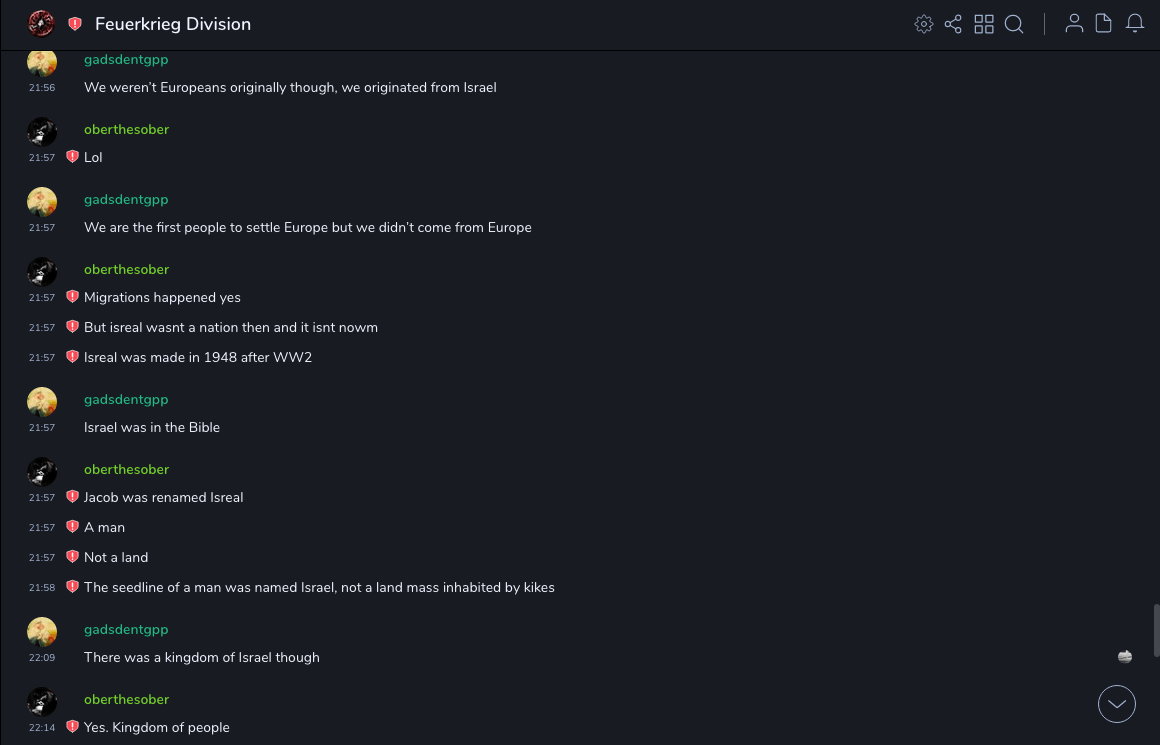Click the flag icon beside "Migrations happened yes"

[72, 297]
